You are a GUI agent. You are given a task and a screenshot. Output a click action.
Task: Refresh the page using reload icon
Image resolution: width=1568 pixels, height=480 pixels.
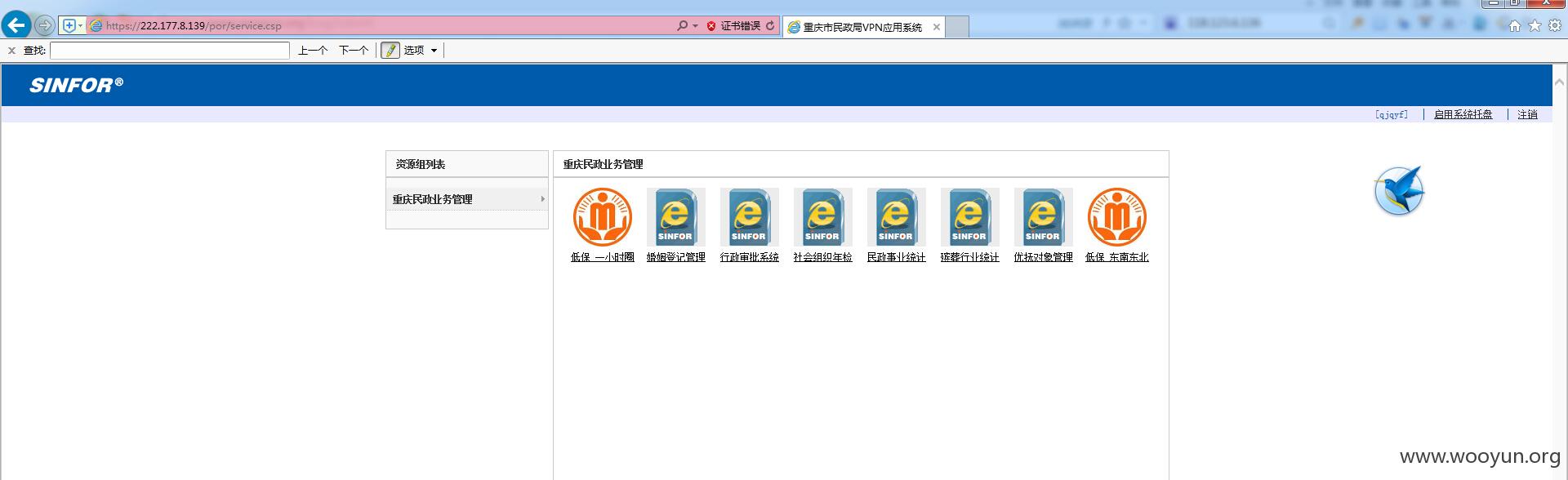pyautogui.click(x=770, y=26)
